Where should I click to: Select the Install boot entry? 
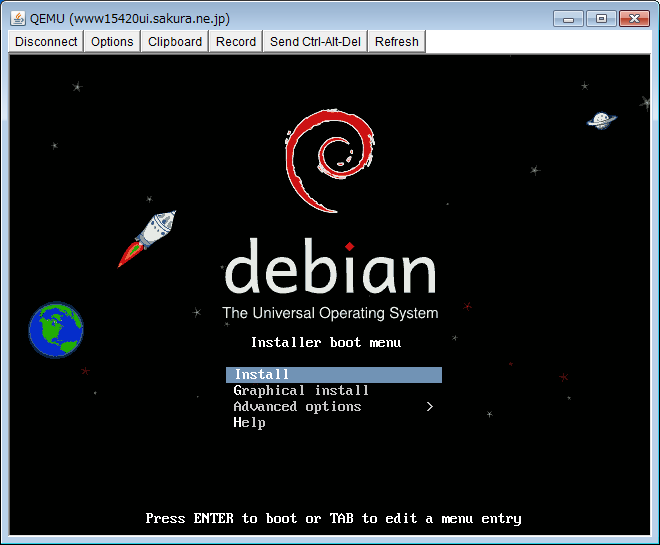[334, 375]
